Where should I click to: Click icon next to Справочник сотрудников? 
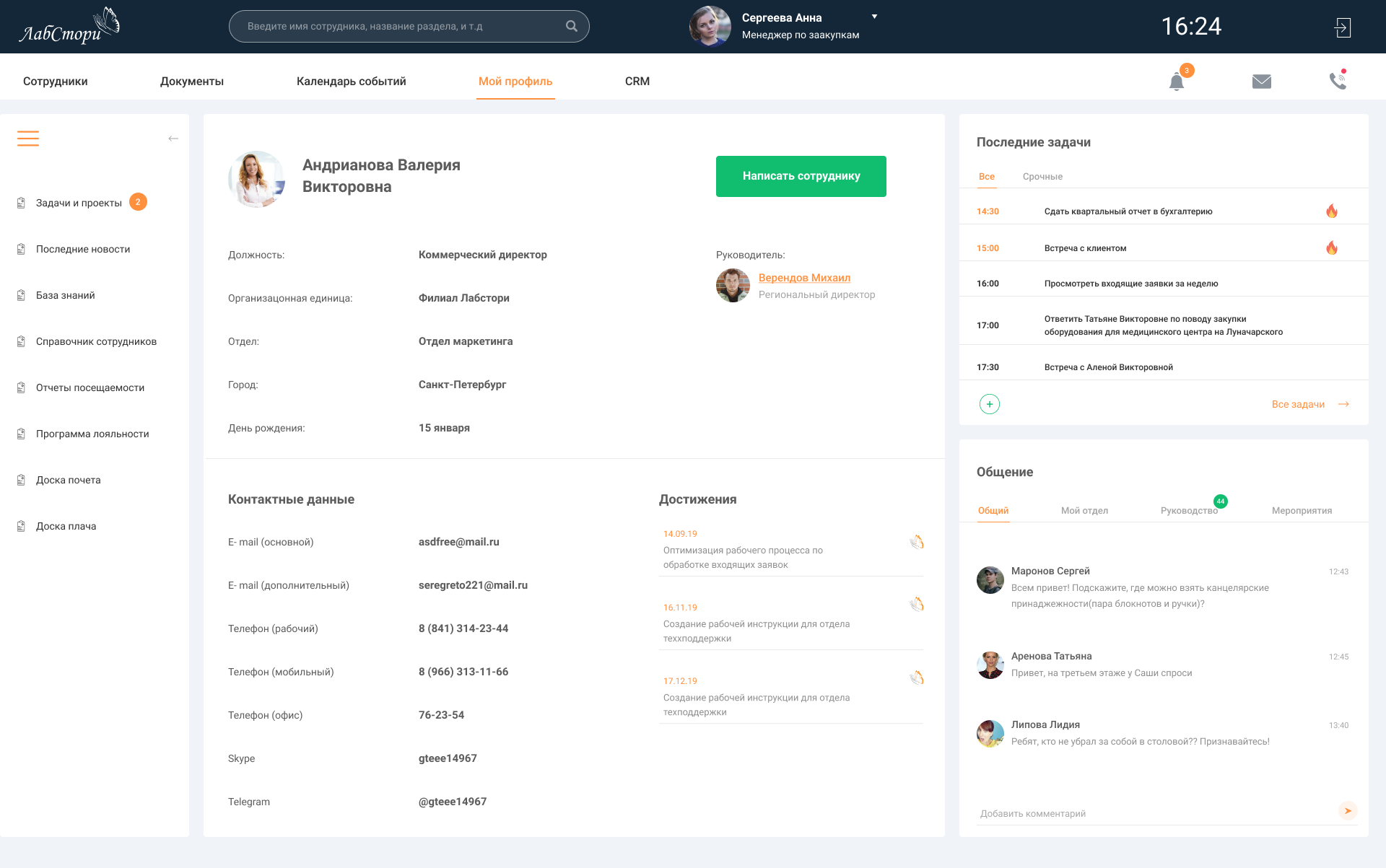(21, 341)
